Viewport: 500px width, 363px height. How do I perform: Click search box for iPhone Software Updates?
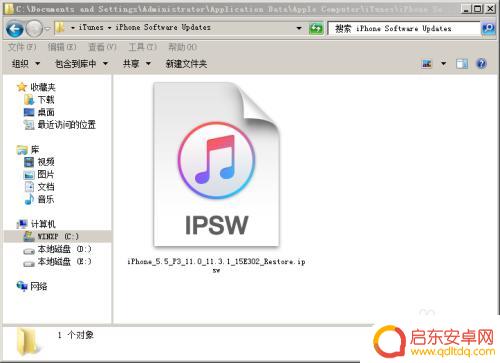pyautogui.click(x=404, y=28)
